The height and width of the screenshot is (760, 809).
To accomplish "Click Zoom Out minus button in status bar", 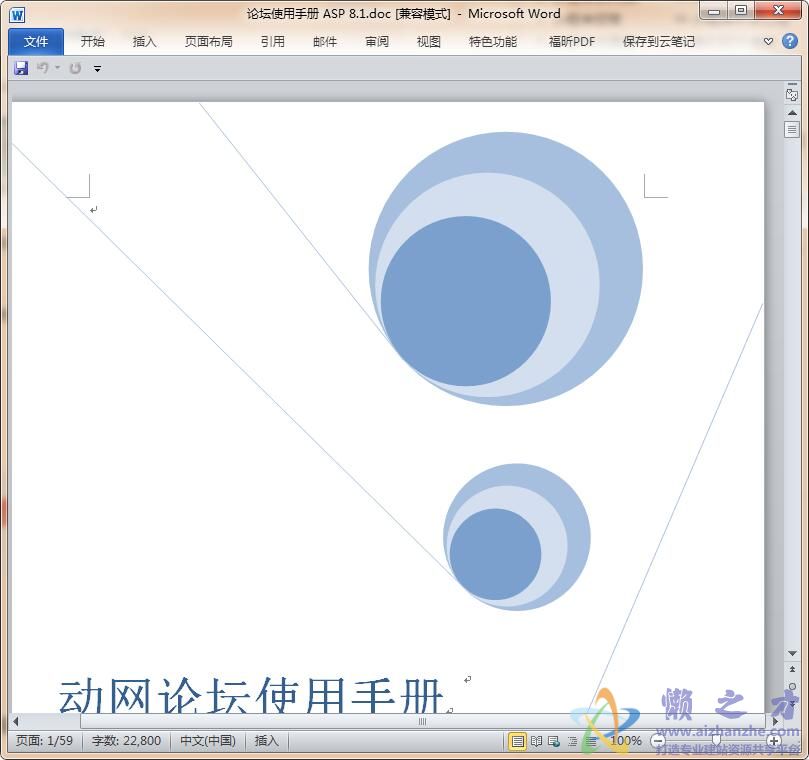I will coord(657,741).
